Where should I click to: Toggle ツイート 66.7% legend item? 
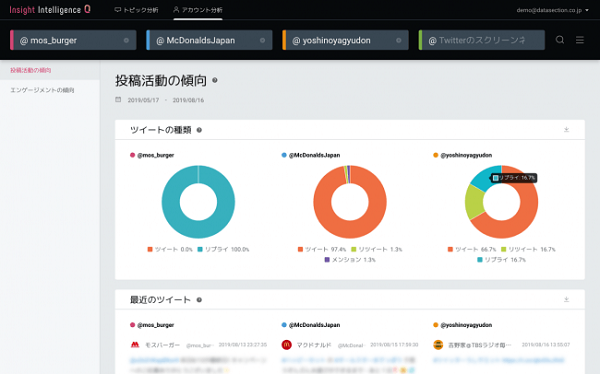tap(472, 249)
